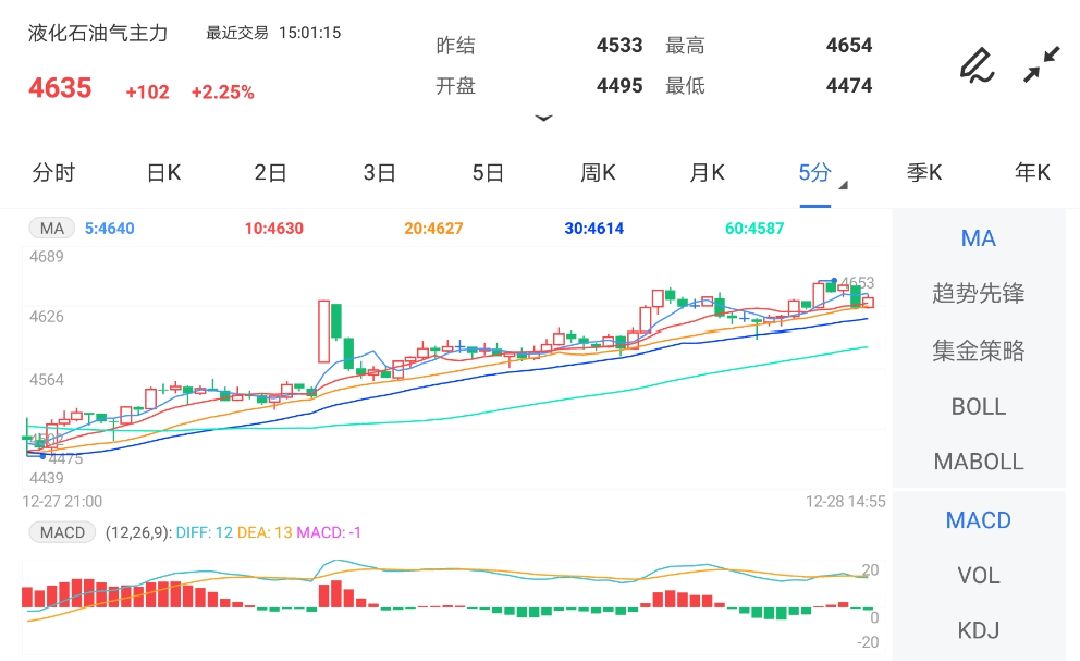Click the MA 60:4587 legend value
The height and width of the screenshot is (661, 1080).
click(754, 228)
